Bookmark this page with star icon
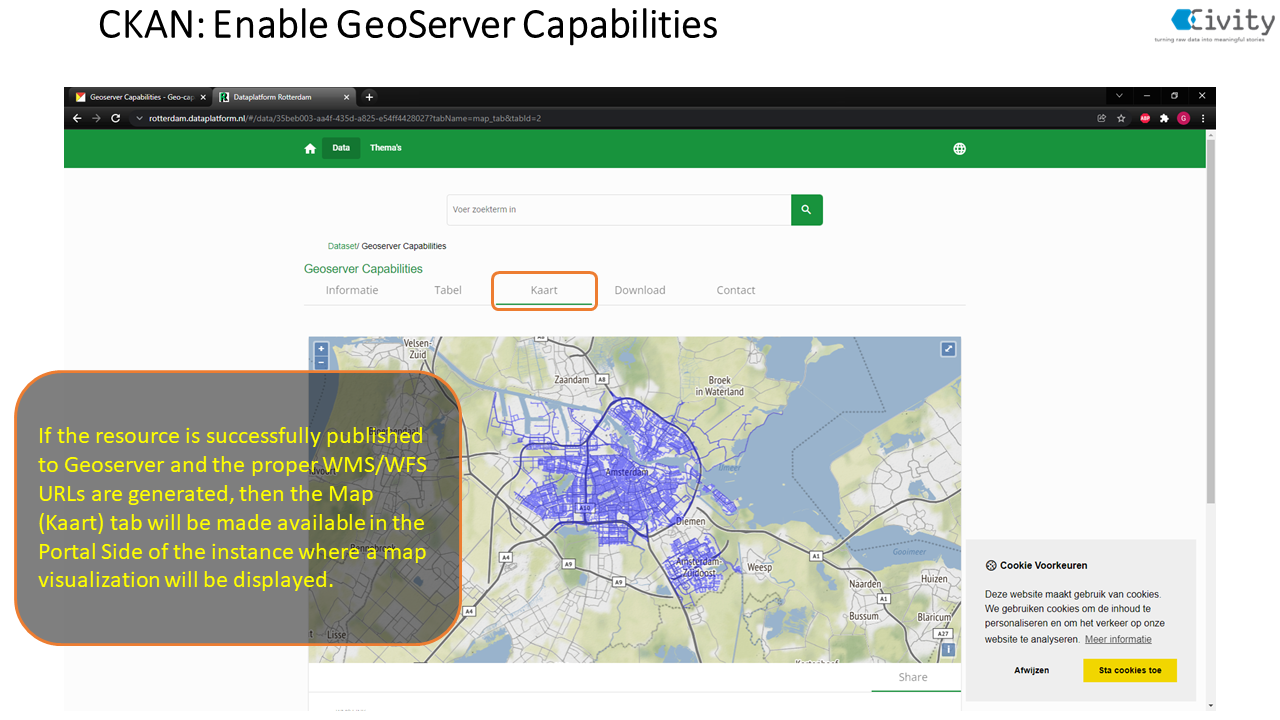The width and height of the screenshot is (1280, 720). point(1121,118)
